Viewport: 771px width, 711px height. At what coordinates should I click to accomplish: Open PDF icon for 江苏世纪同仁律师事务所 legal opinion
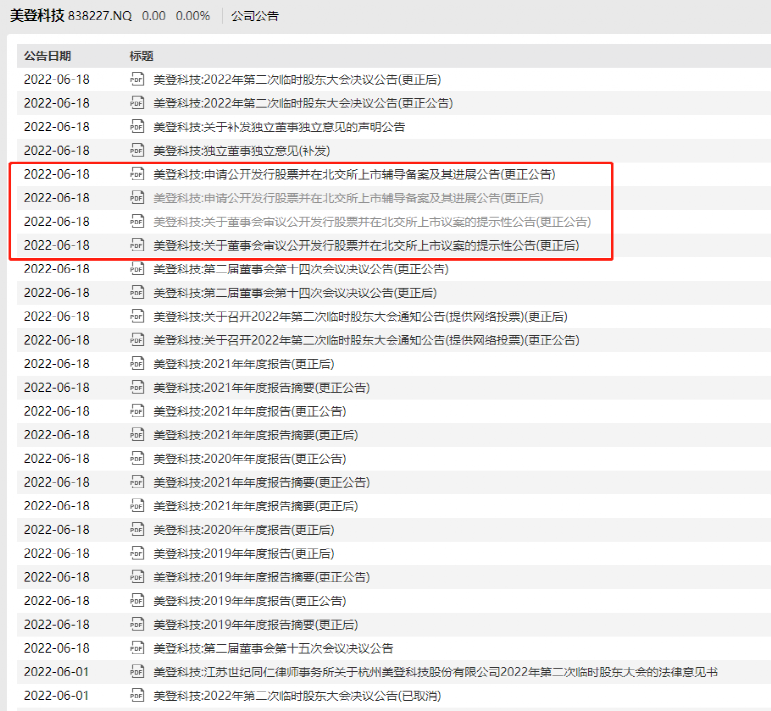pos(138,672)
